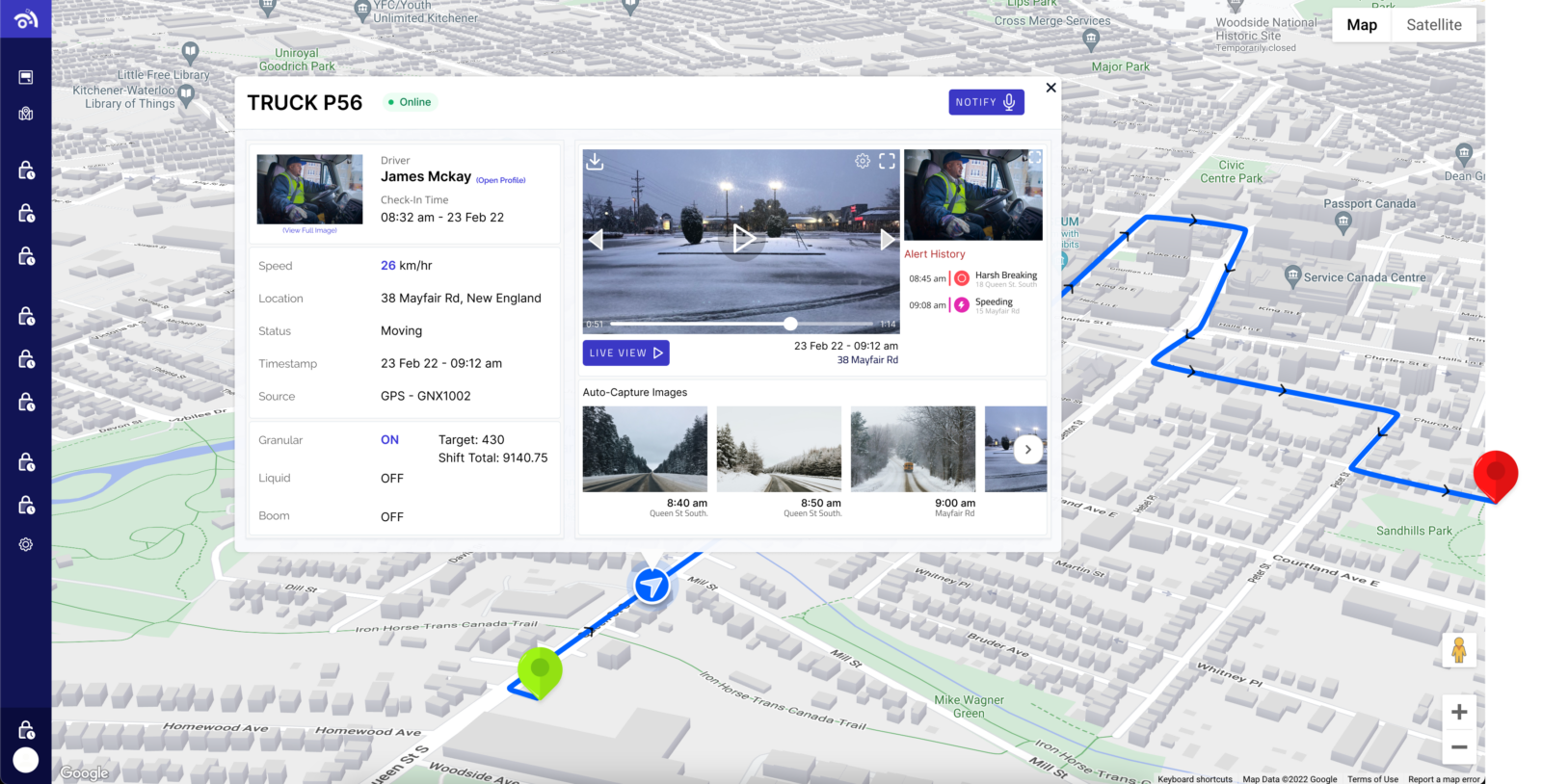
Task: Open 38 Mayfair Rd link under video
Action: click(867, 360)
